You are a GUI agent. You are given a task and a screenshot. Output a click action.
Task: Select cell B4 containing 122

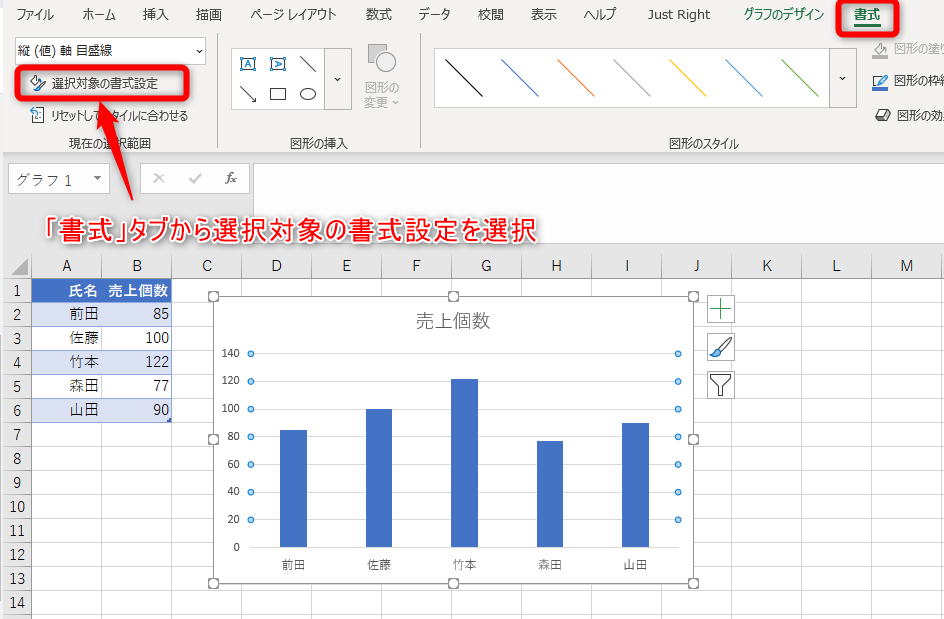(136, 362)
